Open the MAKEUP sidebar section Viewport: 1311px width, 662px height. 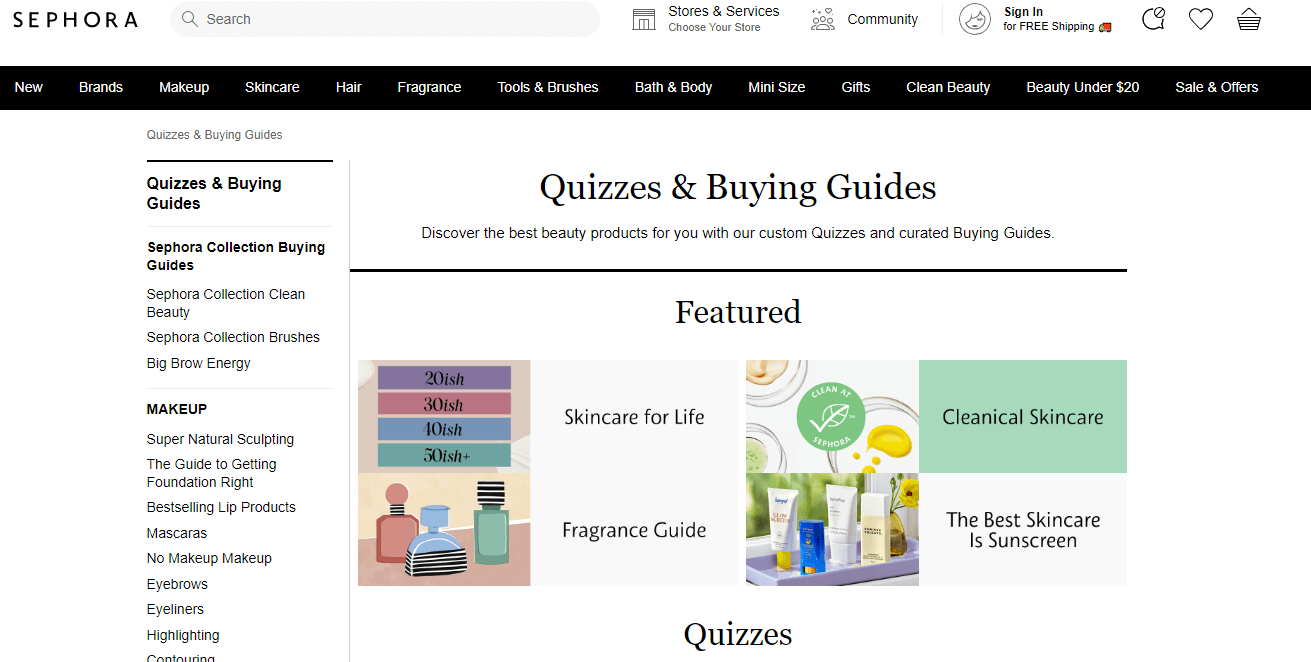click(177, 409)
